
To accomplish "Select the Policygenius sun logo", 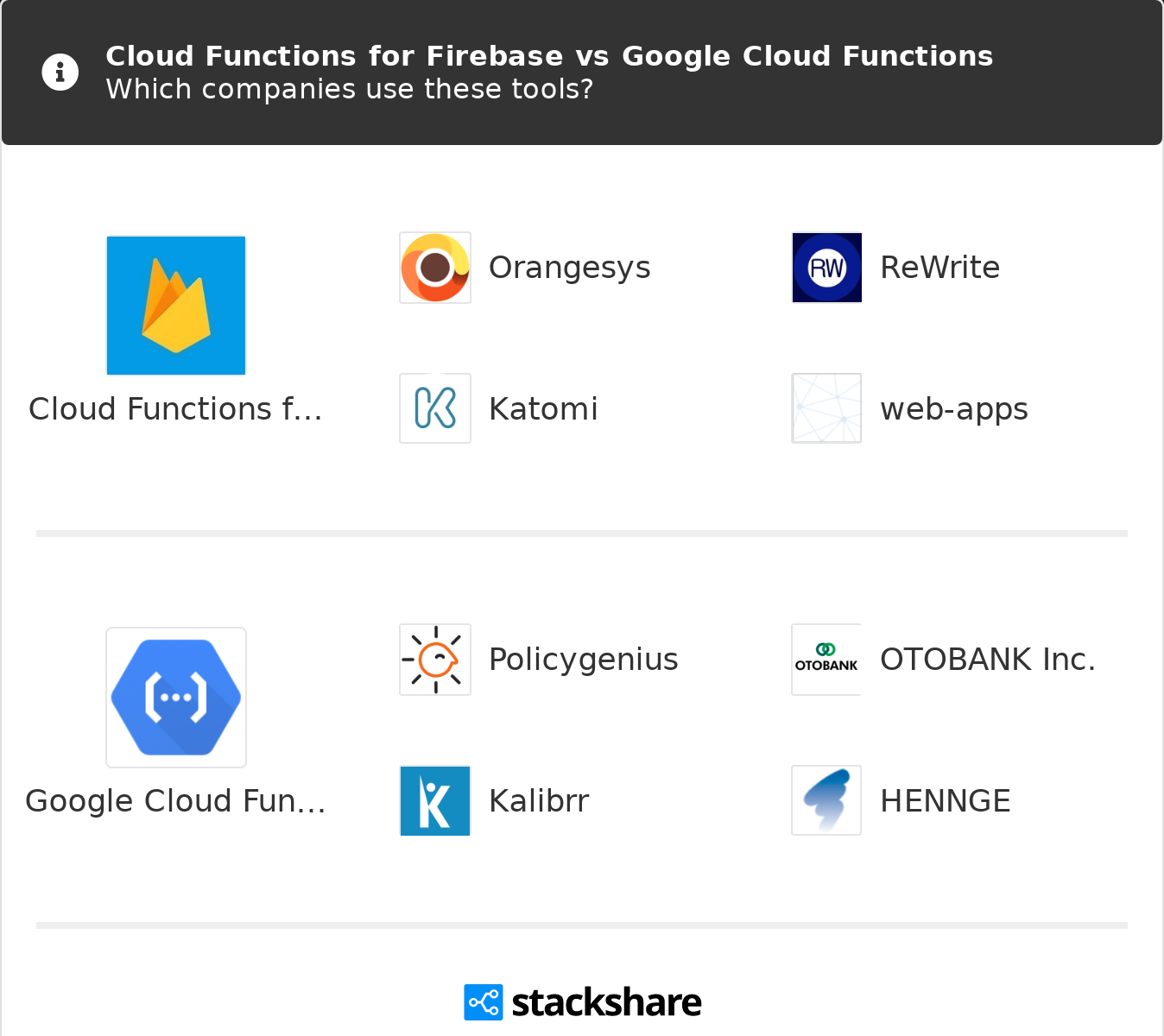I will (435, 660).
